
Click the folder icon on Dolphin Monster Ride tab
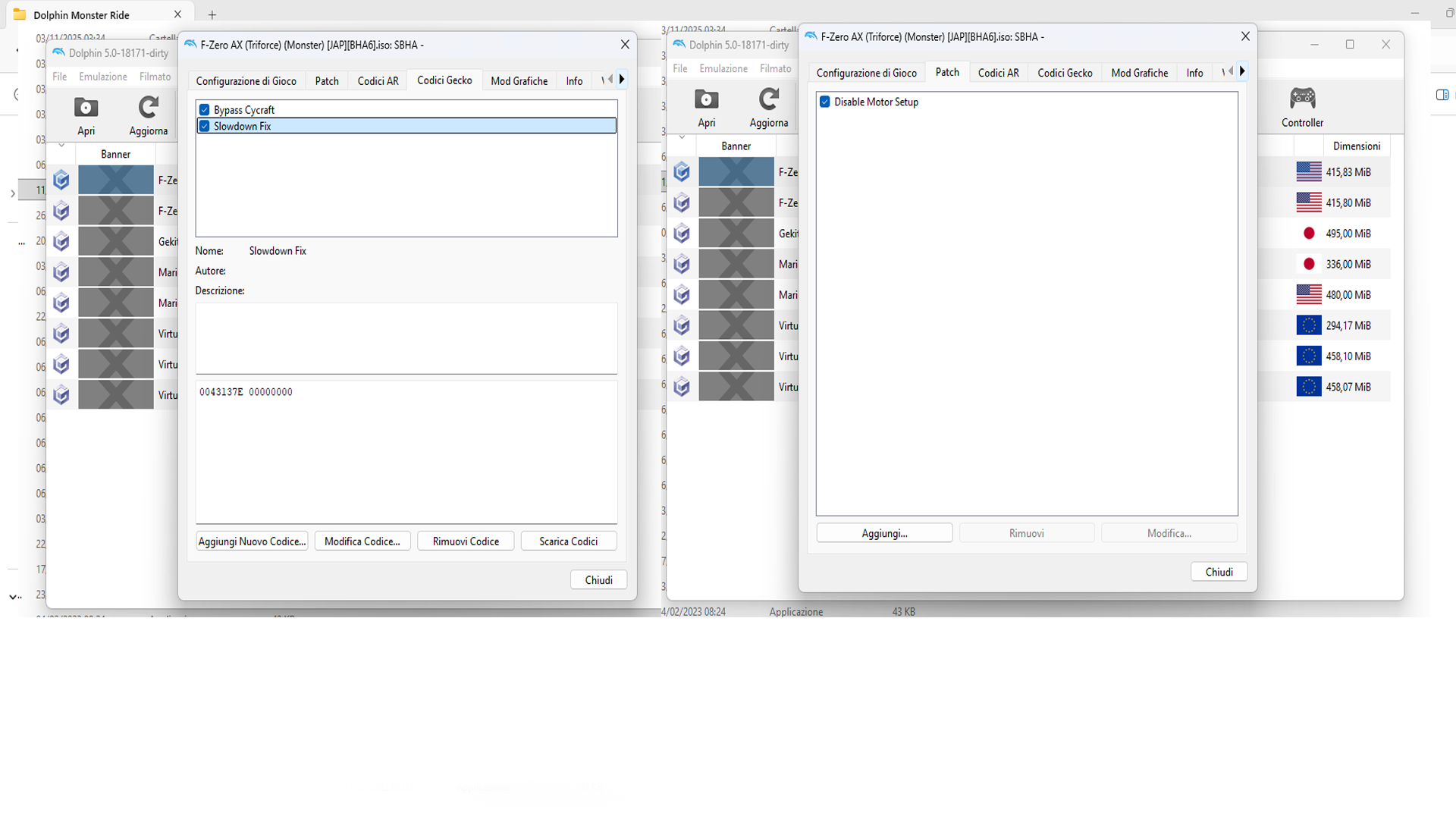(20, 14)
